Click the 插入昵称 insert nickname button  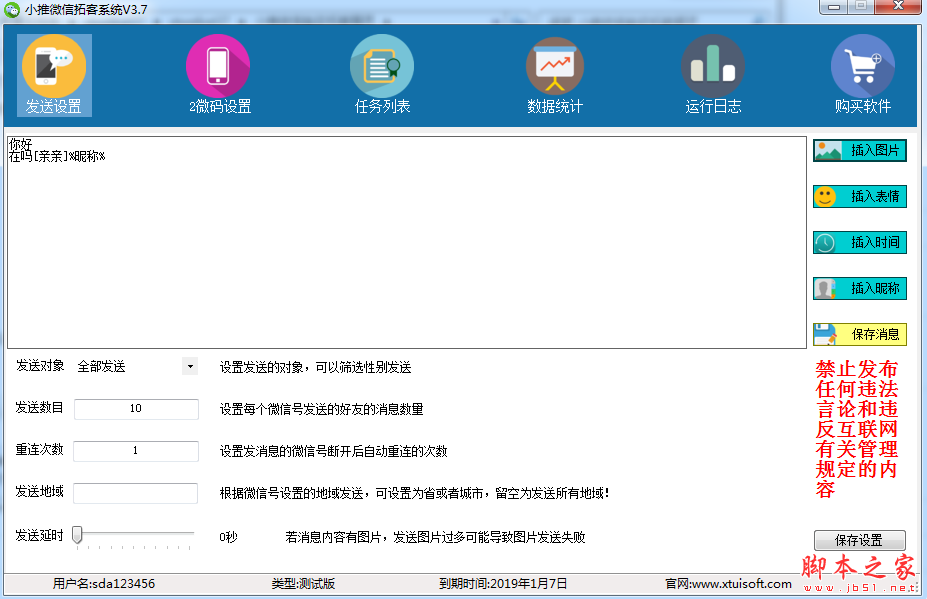pyautogui.click(x=860, y=289)
